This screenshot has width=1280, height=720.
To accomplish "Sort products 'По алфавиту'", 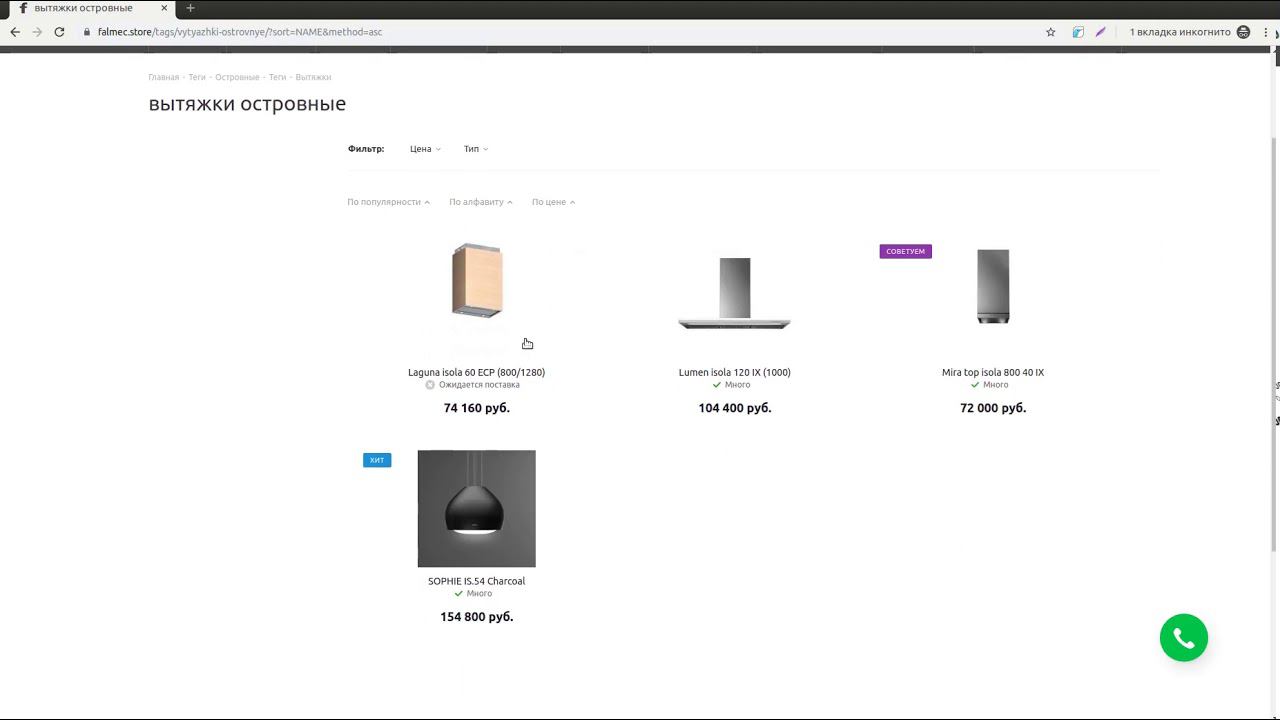I will [480, 202].
